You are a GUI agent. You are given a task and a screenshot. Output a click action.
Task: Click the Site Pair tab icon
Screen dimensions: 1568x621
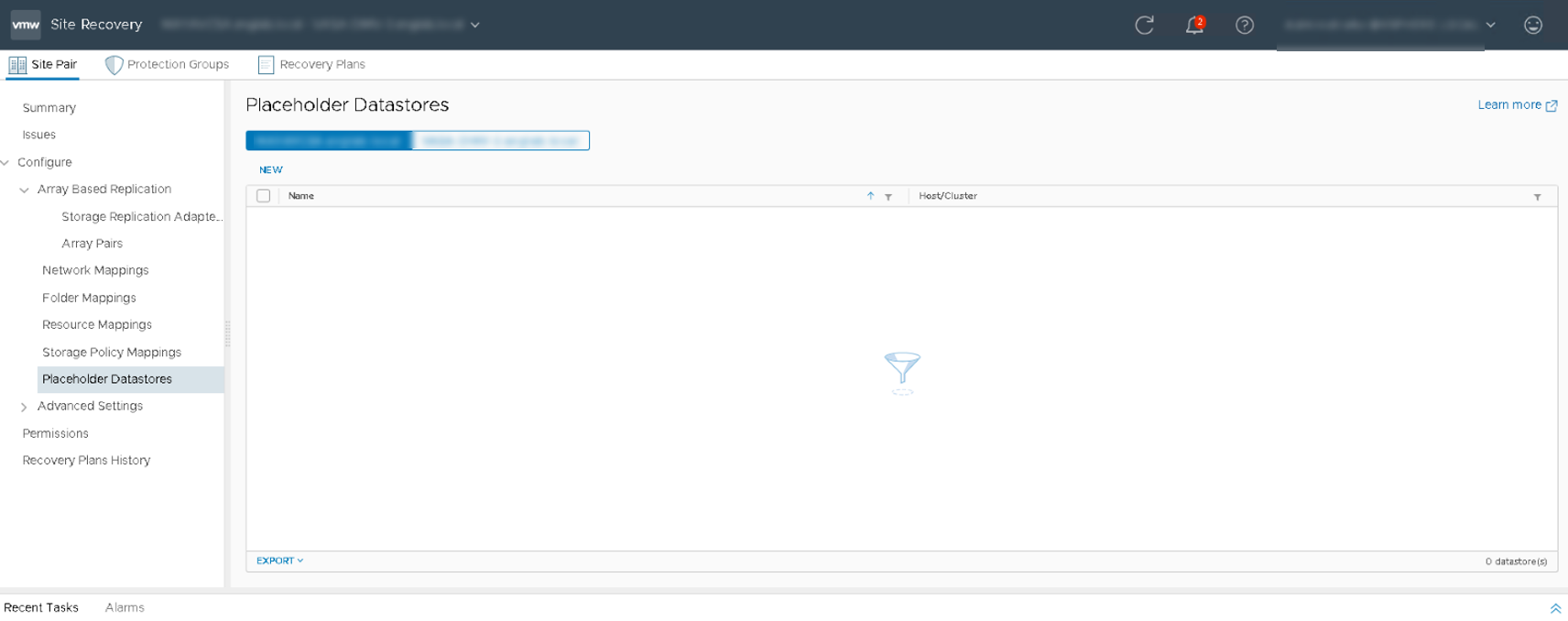coord(17,64)
